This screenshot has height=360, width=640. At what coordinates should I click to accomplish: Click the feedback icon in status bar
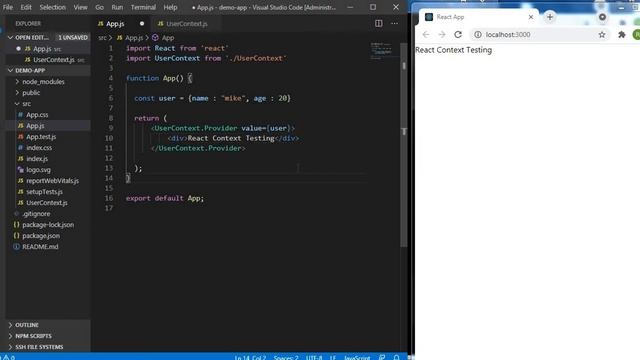coord(382,357)
